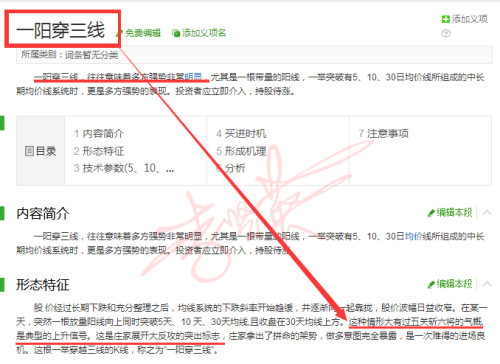Open 7 注意事项 contents entry
This screenshot has height=364, width=500.
click(x=384, y=134)
